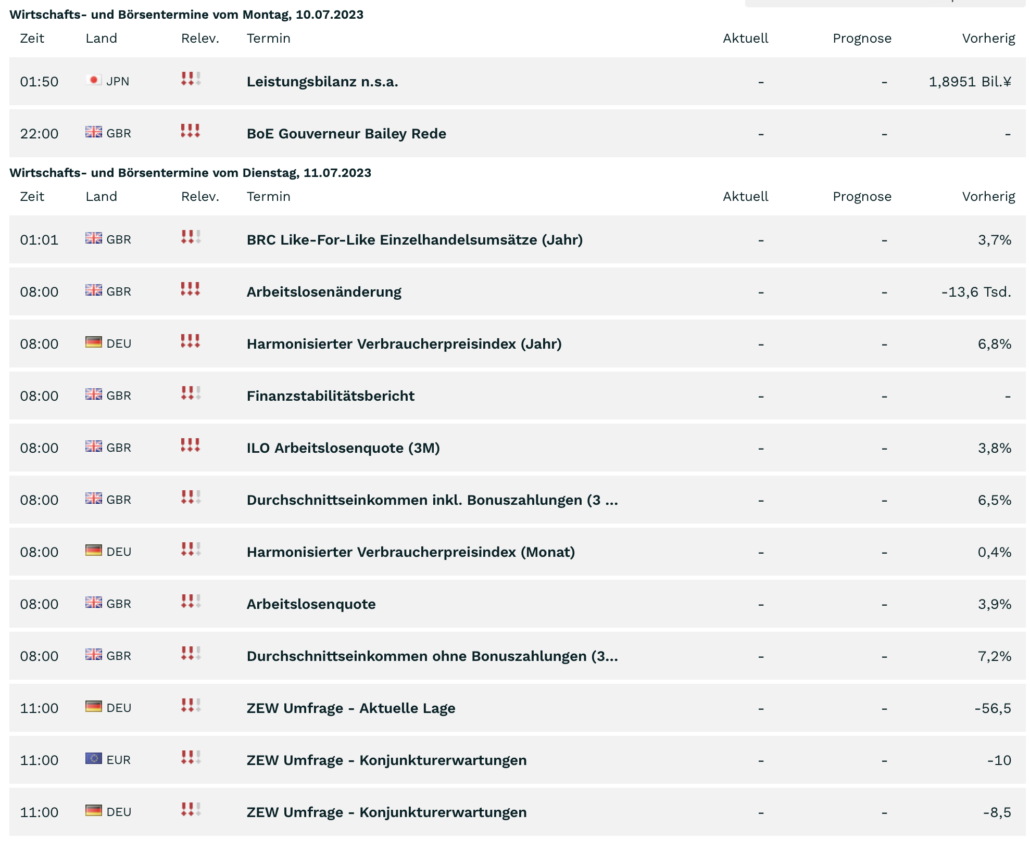Click the UK flag in the Finanzstabilitätsbericht row
Screen dimensions: 1030x841
click(93, 394)
